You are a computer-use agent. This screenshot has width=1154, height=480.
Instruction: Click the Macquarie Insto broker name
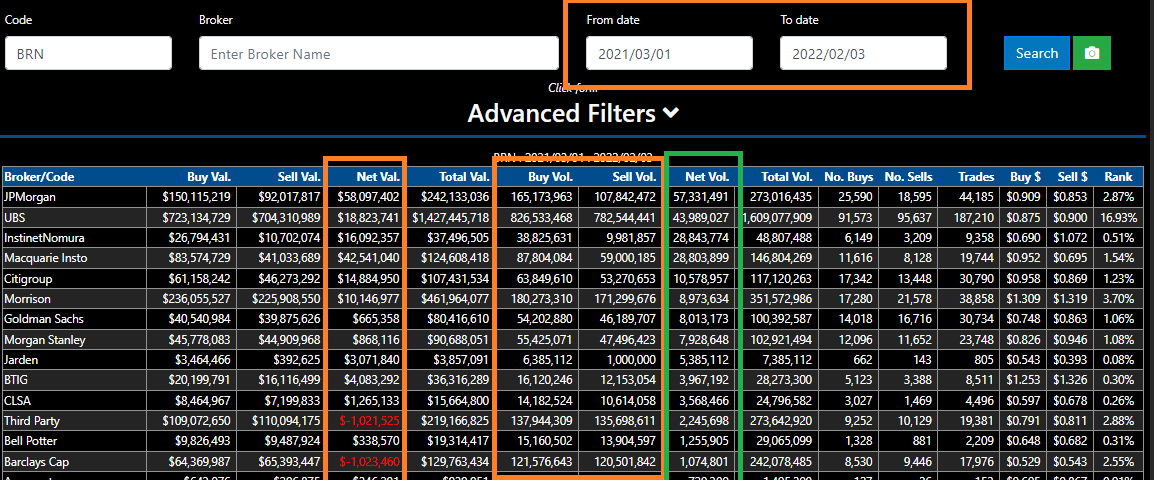point(45,258)
